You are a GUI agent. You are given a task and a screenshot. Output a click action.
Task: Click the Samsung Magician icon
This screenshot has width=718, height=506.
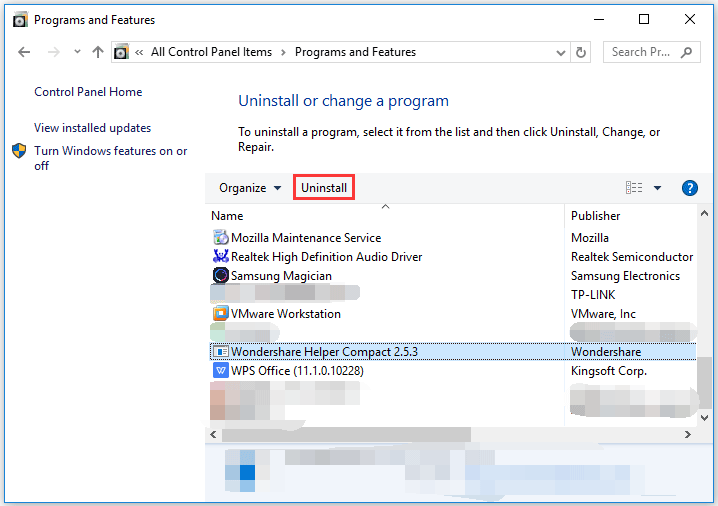[x=221, y=276]
